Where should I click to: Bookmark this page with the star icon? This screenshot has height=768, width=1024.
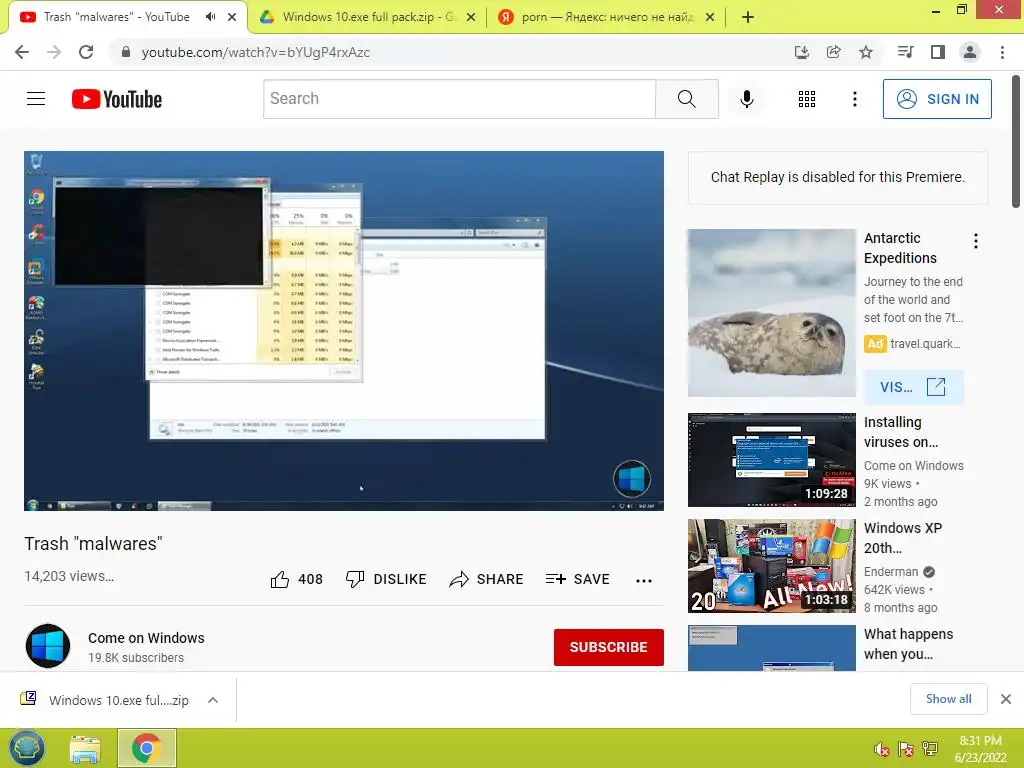(x=865, y=52)
